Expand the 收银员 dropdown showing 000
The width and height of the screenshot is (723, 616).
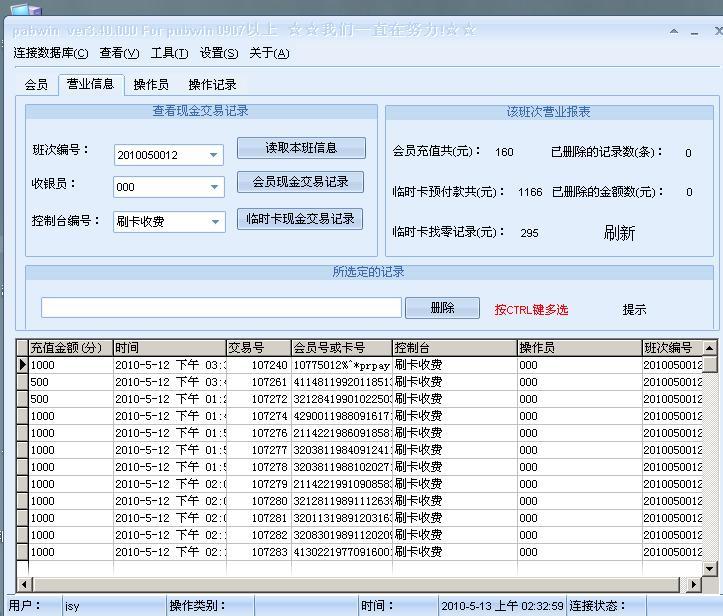point(214,187)
